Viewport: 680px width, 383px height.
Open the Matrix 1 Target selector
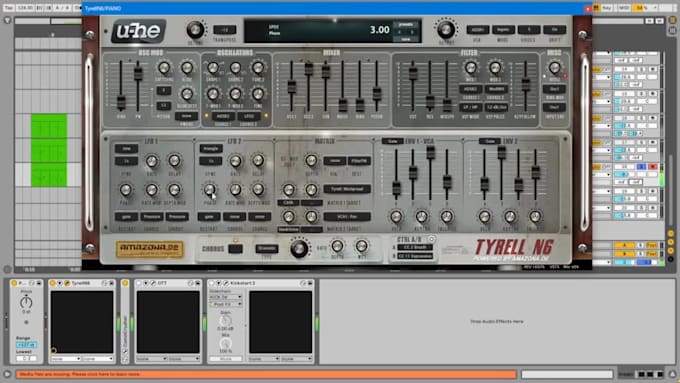[347, 189]
